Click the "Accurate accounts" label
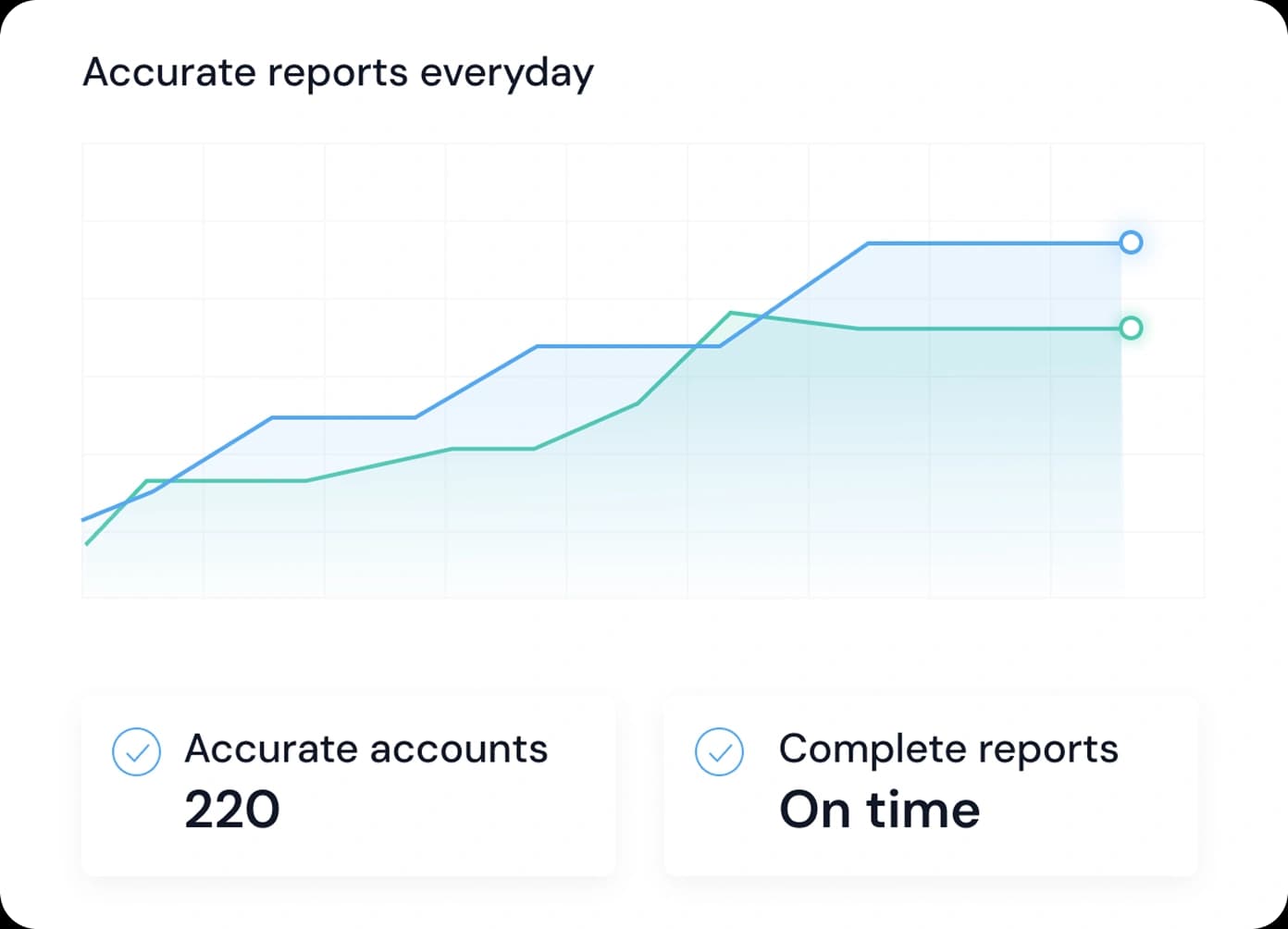Viewport: 1288px width, 929px height. click(365, 749)
